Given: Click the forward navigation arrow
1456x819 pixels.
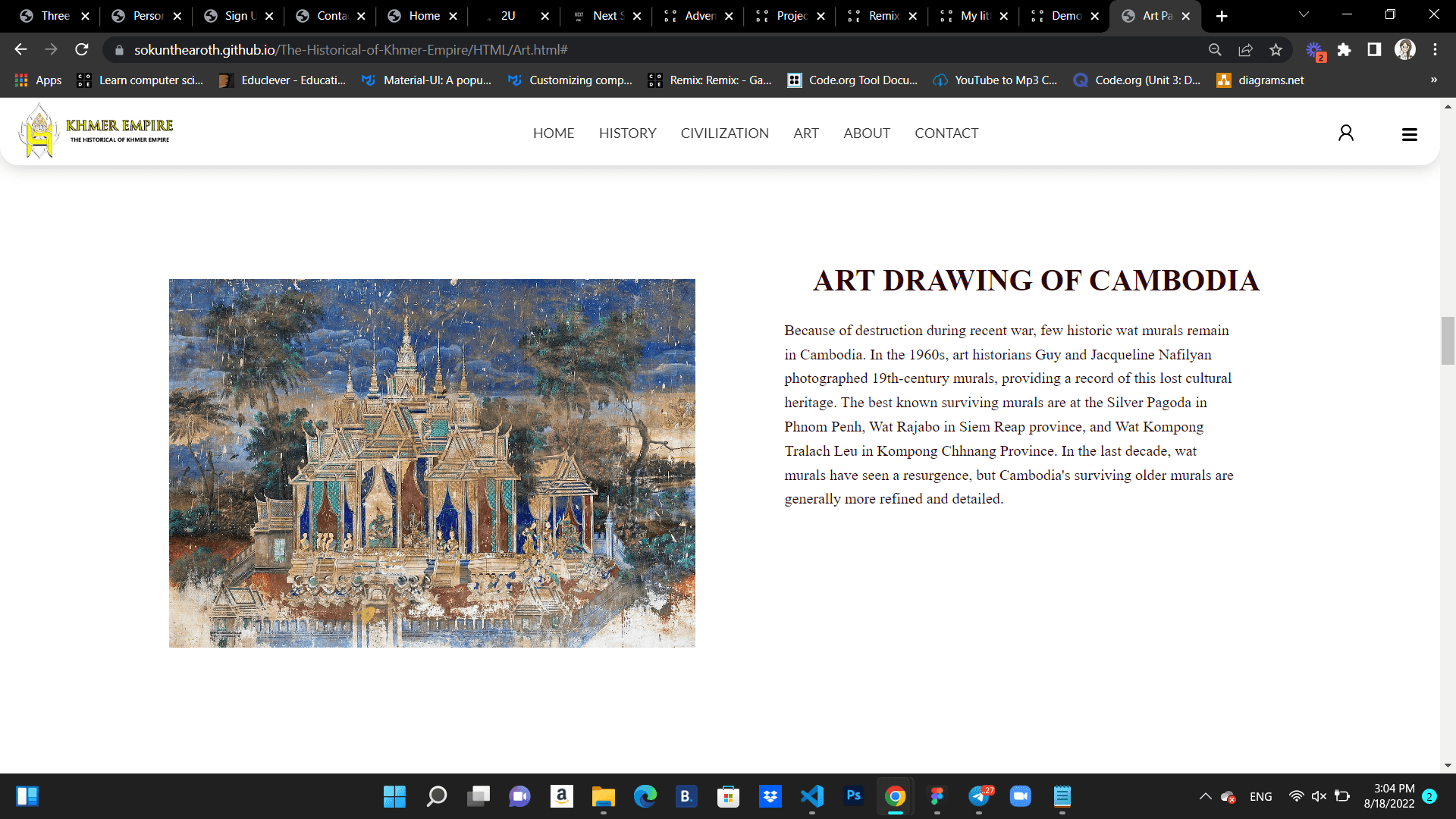Looking at the screenshot, I should tap(51, 49).
